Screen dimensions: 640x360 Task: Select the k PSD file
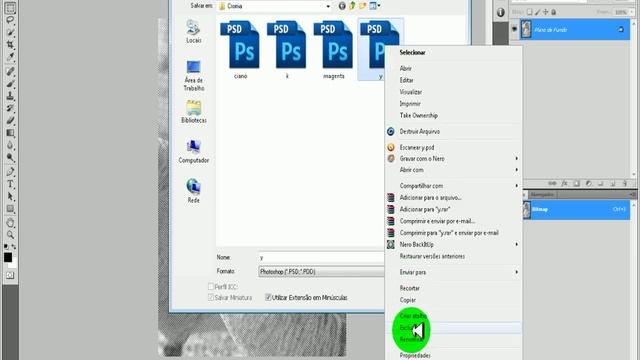(287, 49)
